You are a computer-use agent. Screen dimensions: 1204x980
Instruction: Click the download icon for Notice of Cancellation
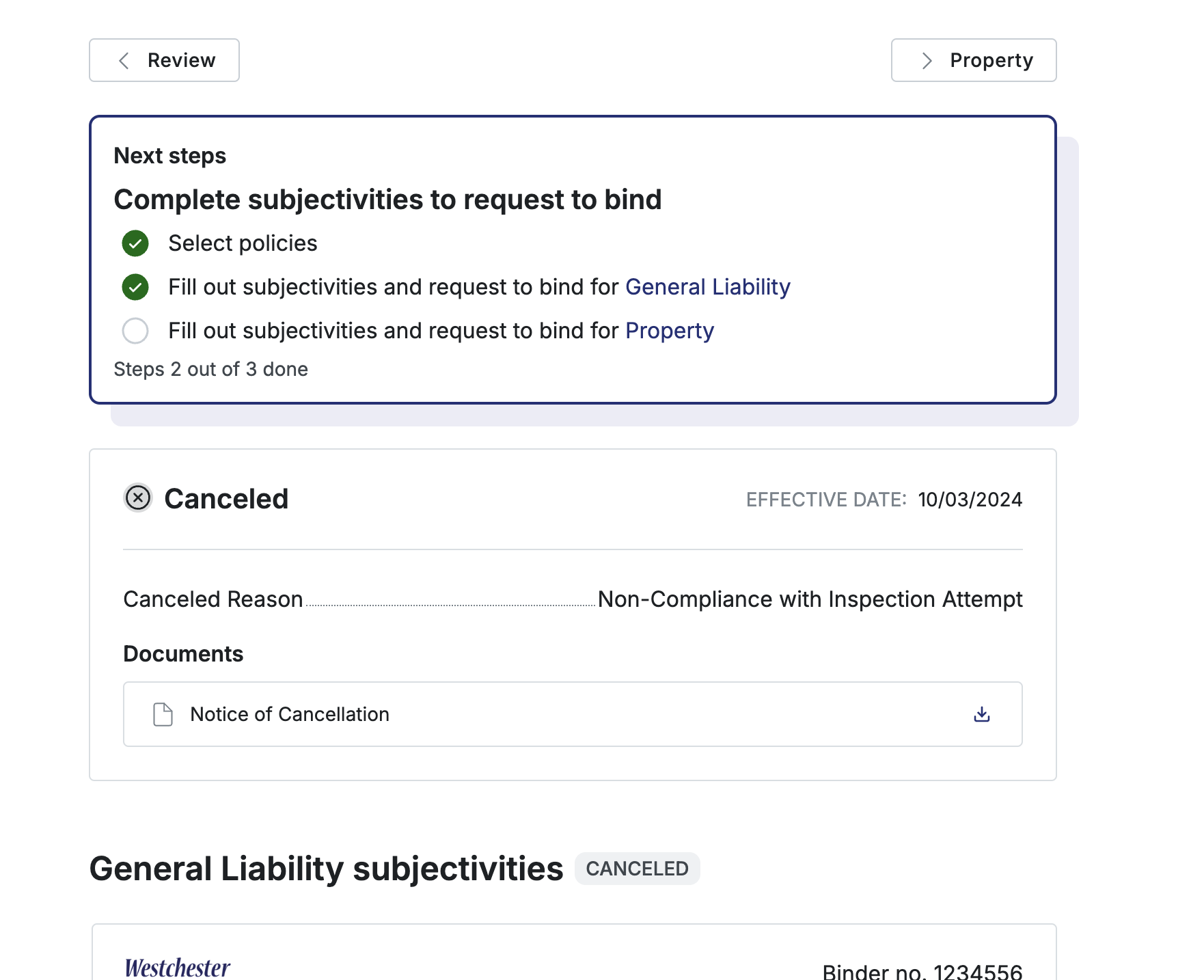pyautogui.click(x=981, y=714)
